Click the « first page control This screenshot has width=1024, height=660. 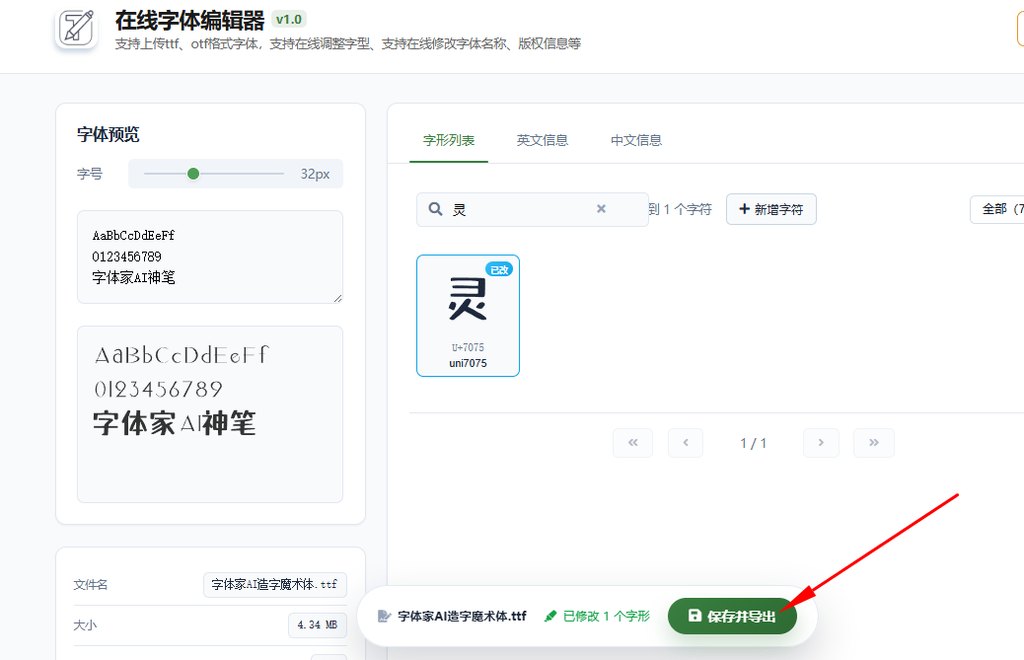(x=632, y=442)
